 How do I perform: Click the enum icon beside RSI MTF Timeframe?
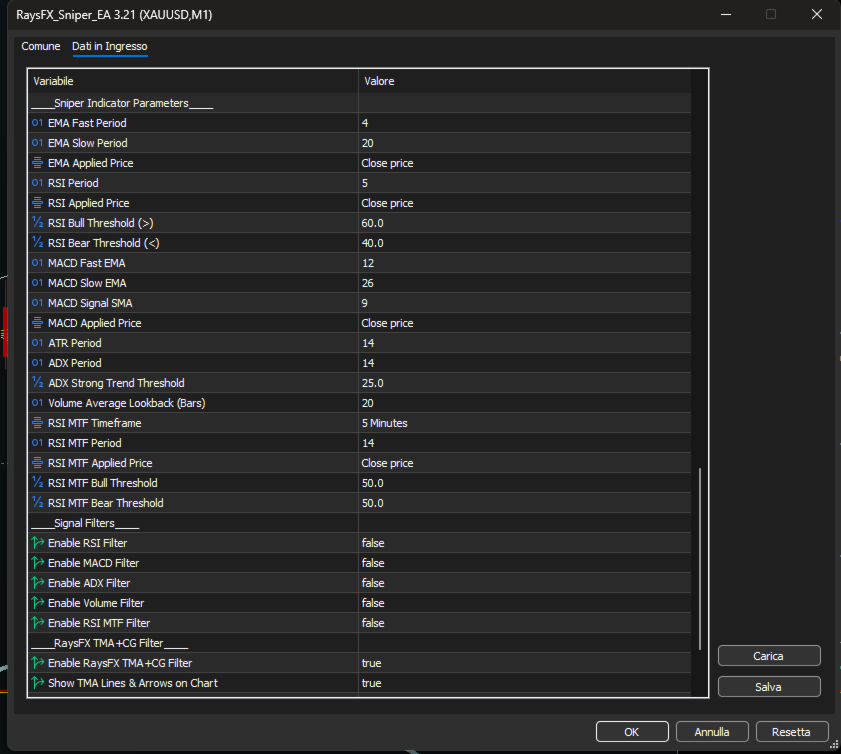37,423
